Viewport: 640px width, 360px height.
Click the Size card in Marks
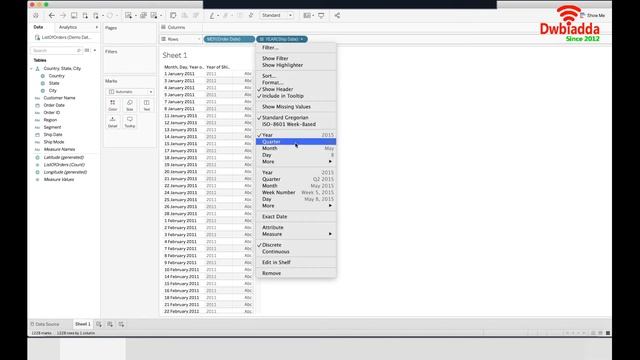[x=129, y=105]
